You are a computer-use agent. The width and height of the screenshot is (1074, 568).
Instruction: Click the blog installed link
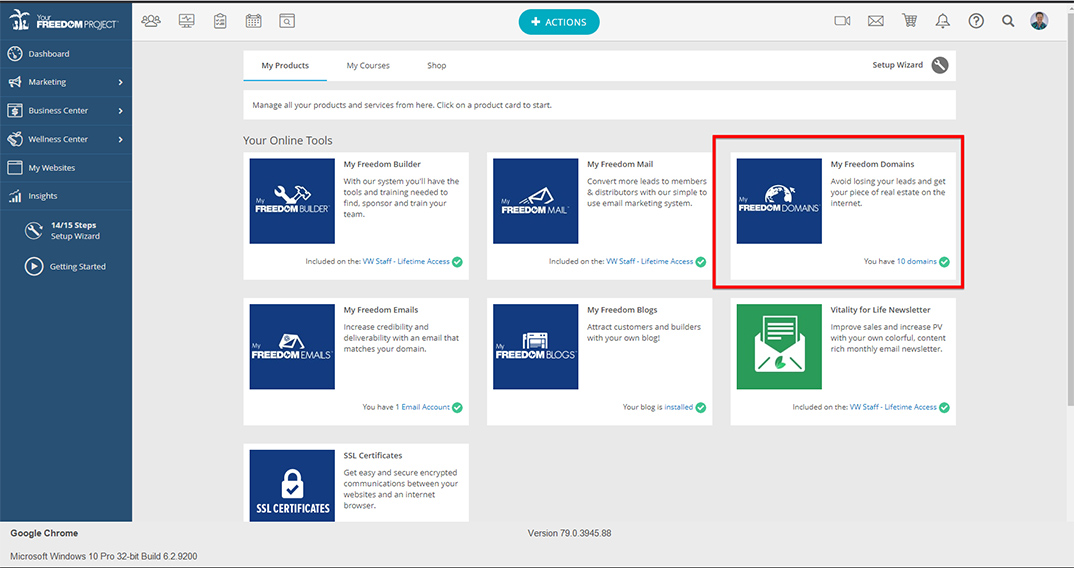point(679,407)
